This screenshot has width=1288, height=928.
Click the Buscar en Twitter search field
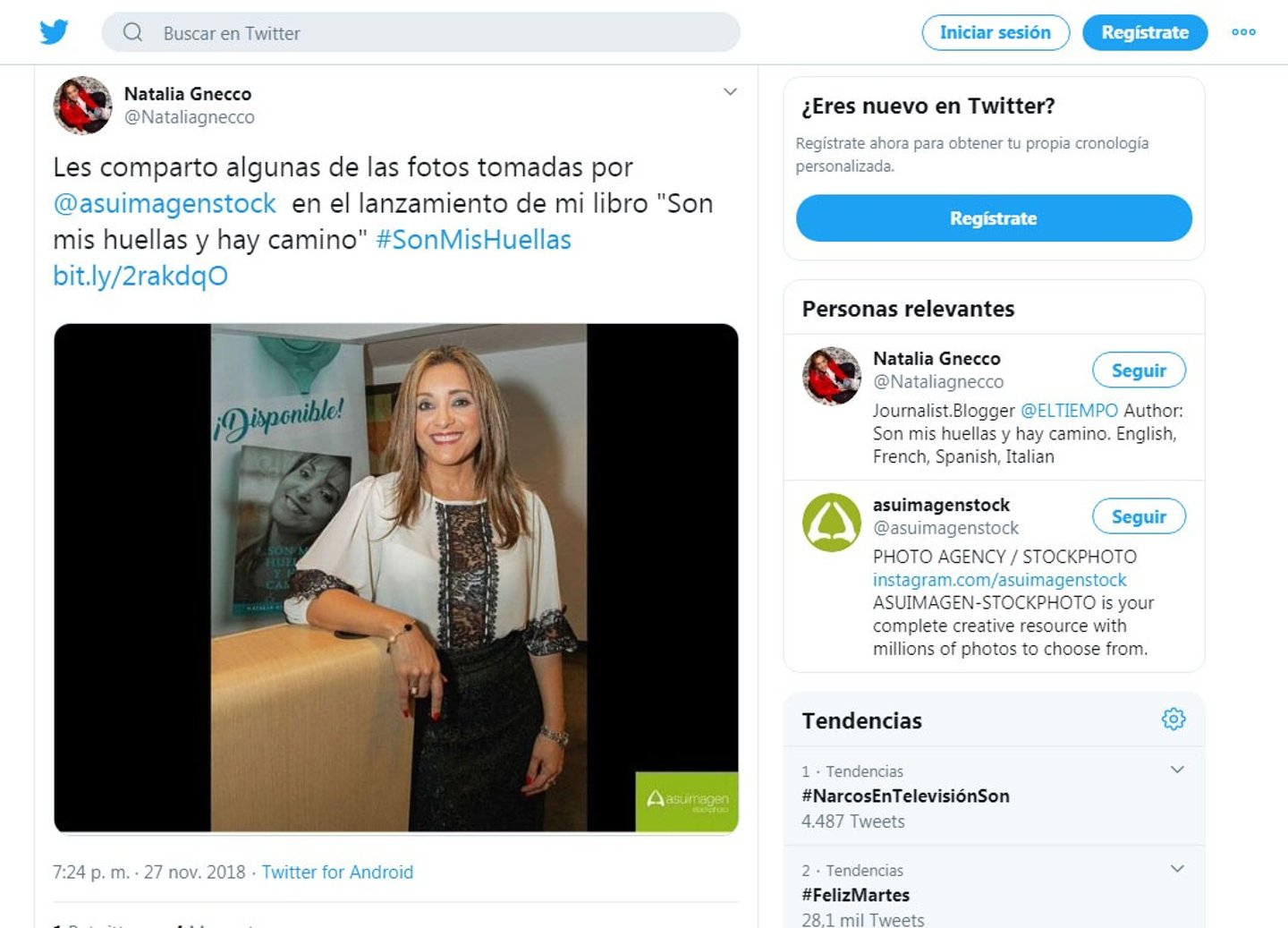click(x=420, y=32)
